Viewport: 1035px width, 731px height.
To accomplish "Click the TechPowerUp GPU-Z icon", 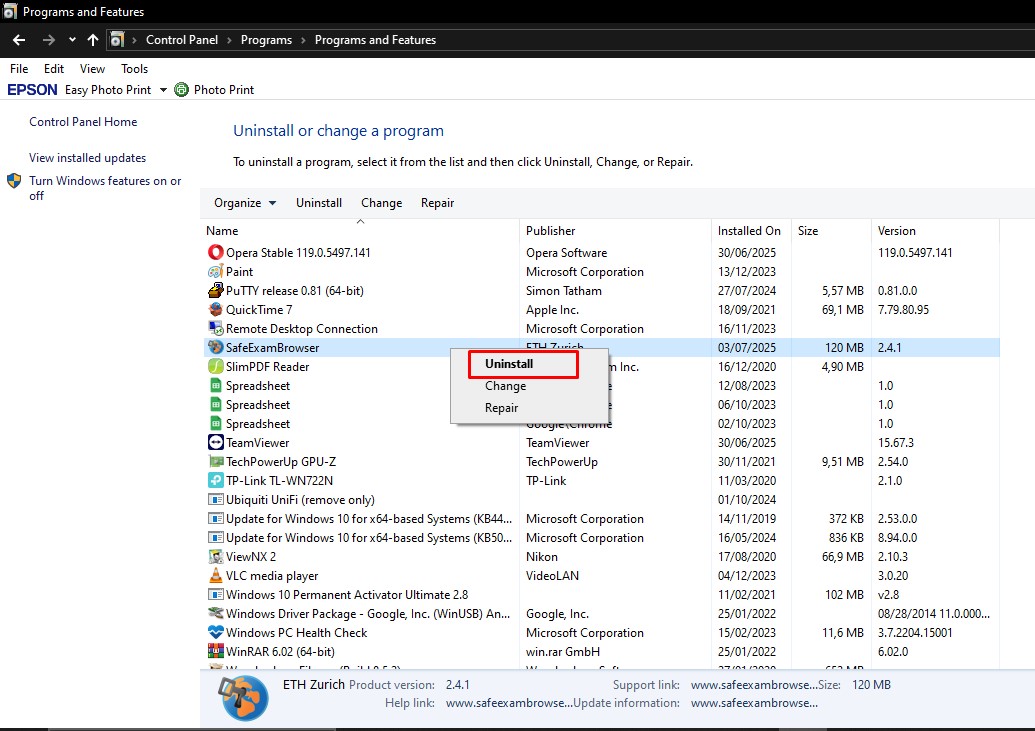I will coord(215,462).
